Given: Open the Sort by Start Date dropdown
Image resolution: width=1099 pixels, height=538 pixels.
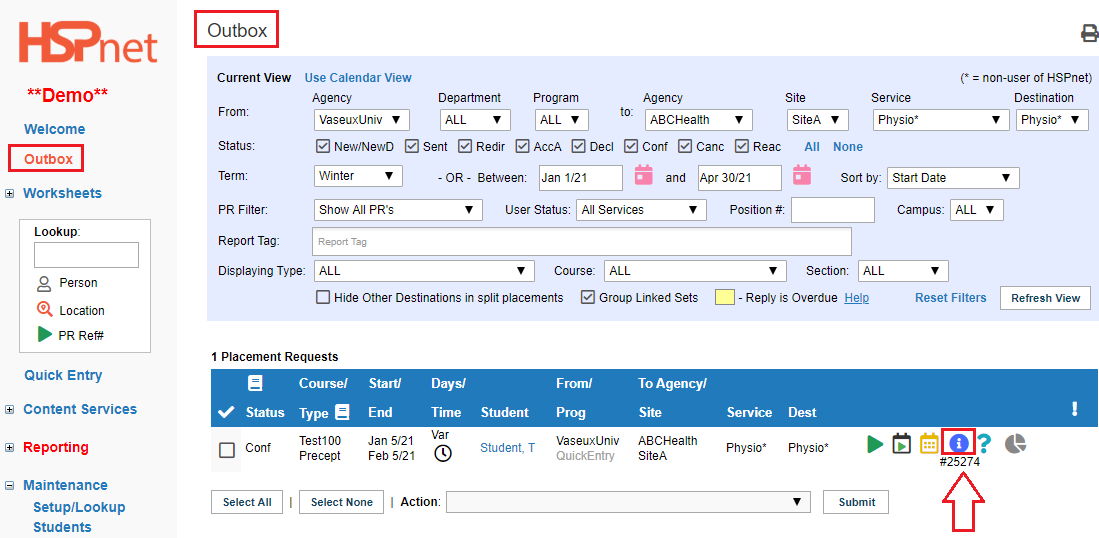Looking at the screenshot, I should coord(953,178).
